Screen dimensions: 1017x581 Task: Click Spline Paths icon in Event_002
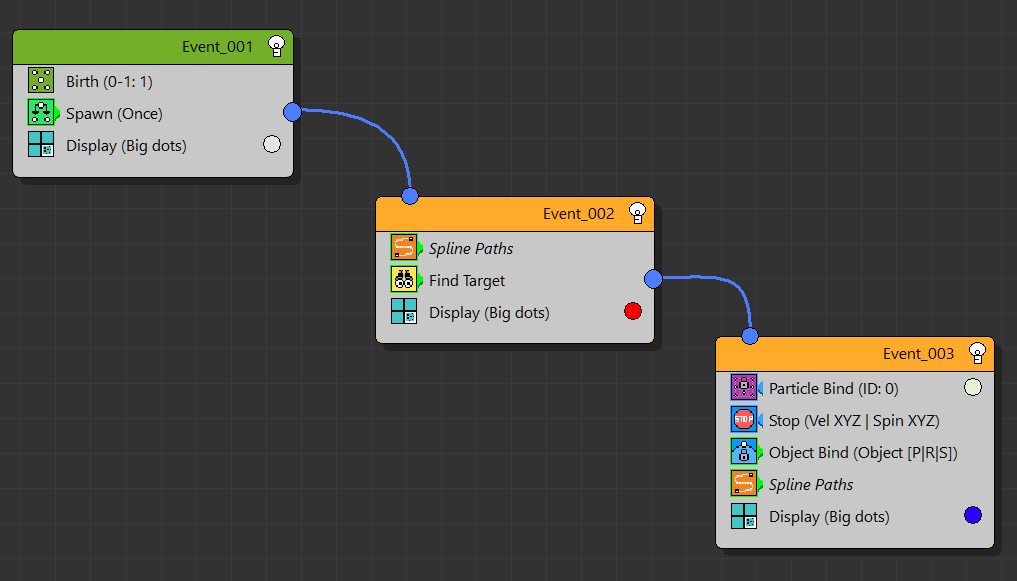click(x=404, y=248)
